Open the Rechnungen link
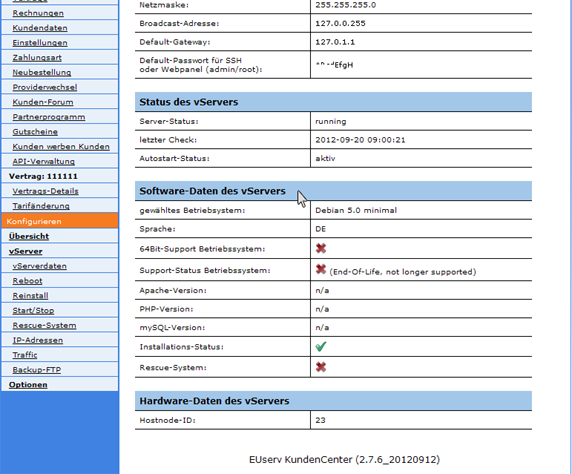This screenshot has height=474, width=572. pos(38,13)
